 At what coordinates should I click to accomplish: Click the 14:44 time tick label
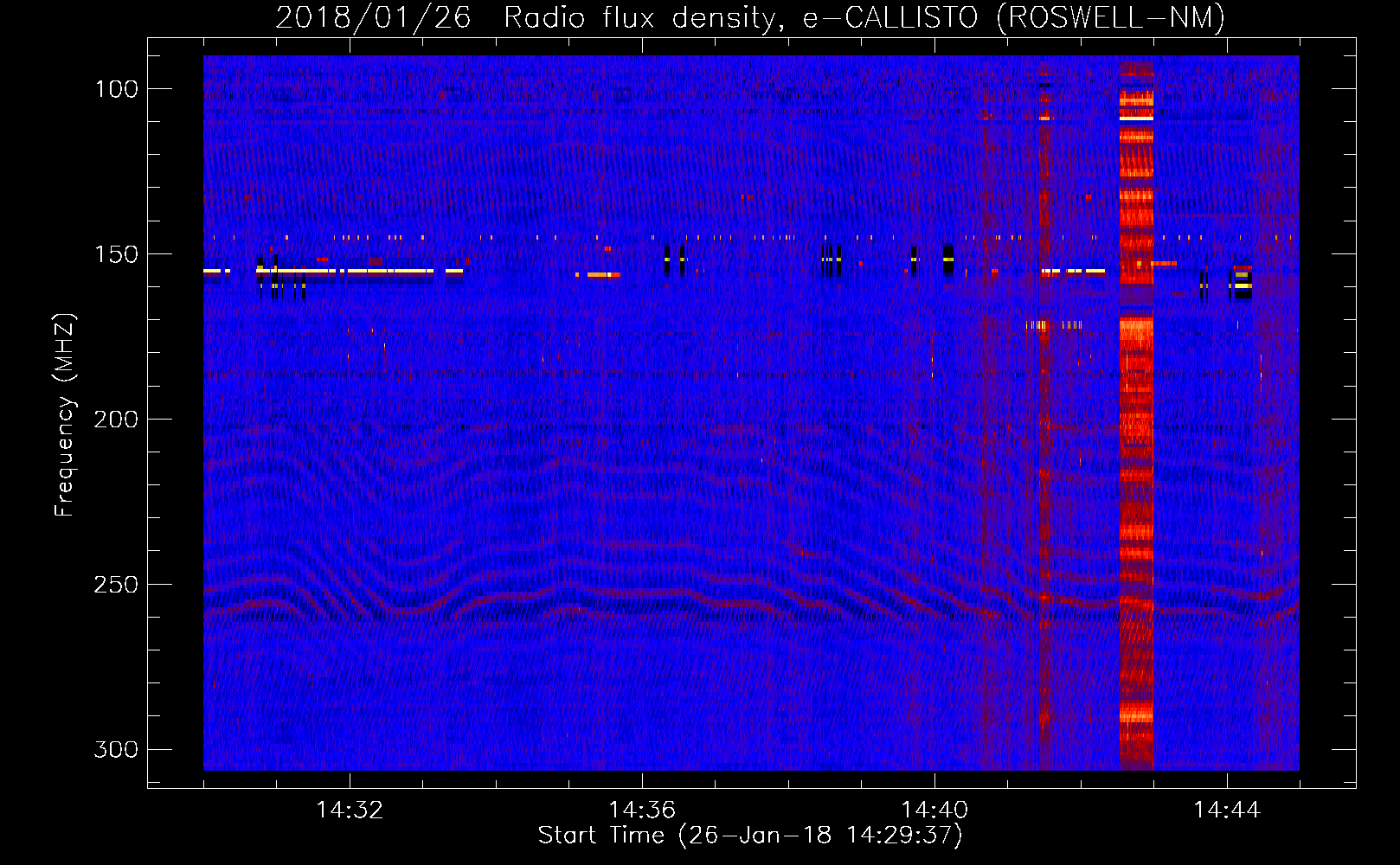tap(1227, 811)
